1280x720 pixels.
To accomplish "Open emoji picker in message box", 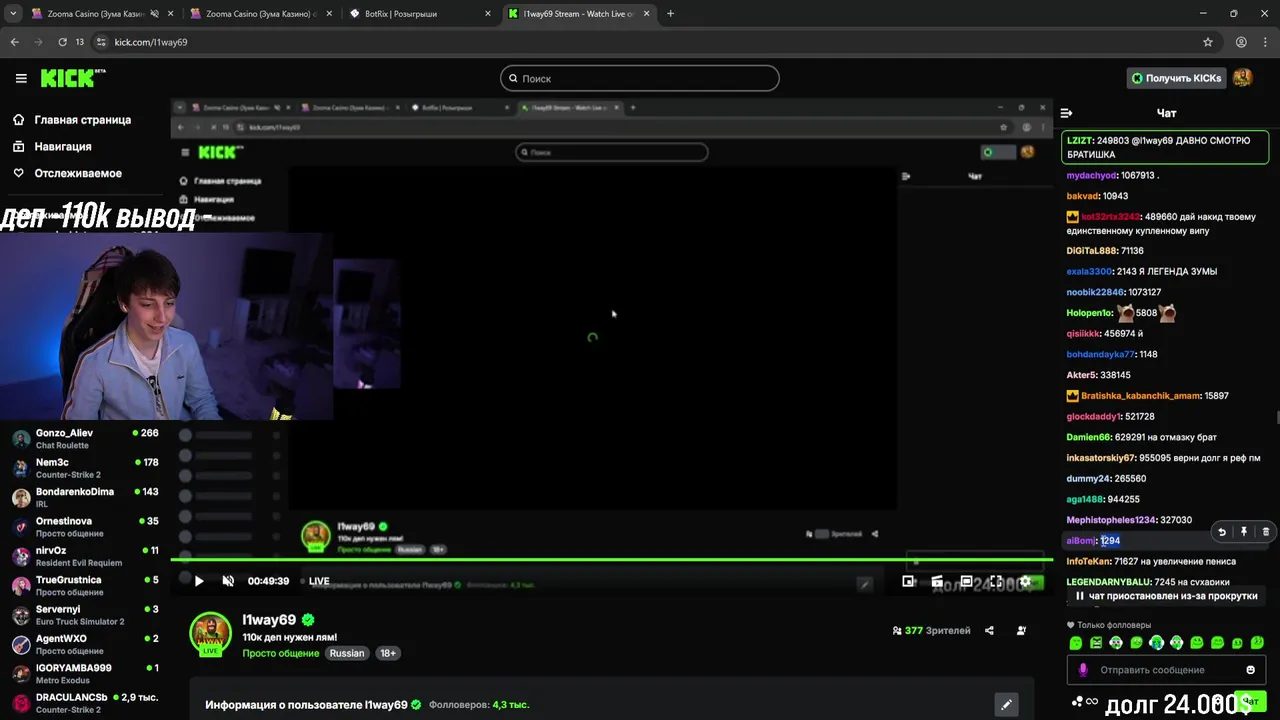I will point(1250,670).
